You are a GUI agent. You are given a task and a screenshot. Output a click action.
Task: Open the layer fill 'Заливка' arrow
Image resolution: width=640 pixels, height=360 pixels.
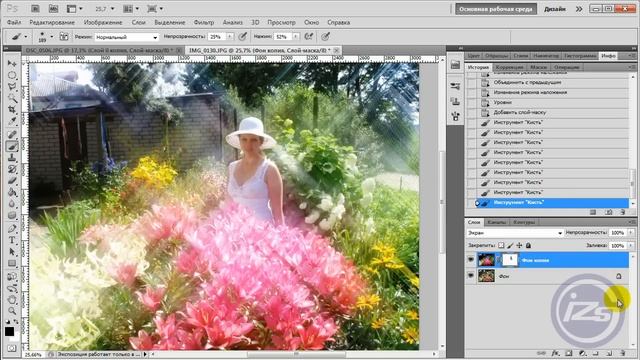(x=631, y=245)
